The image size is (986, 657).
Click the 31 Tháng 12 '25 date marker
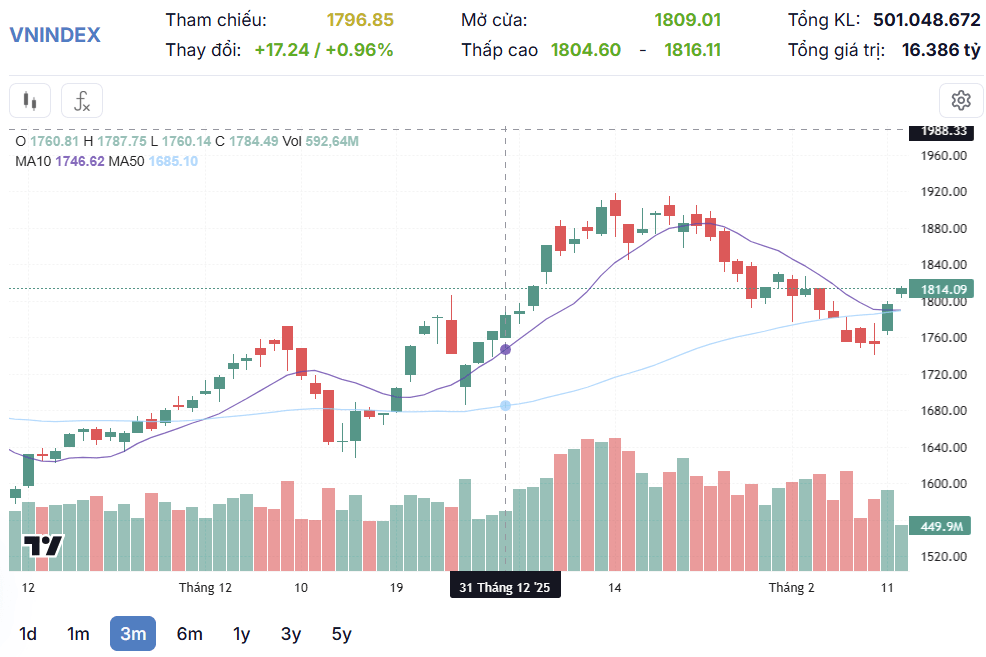click(505, 587)
